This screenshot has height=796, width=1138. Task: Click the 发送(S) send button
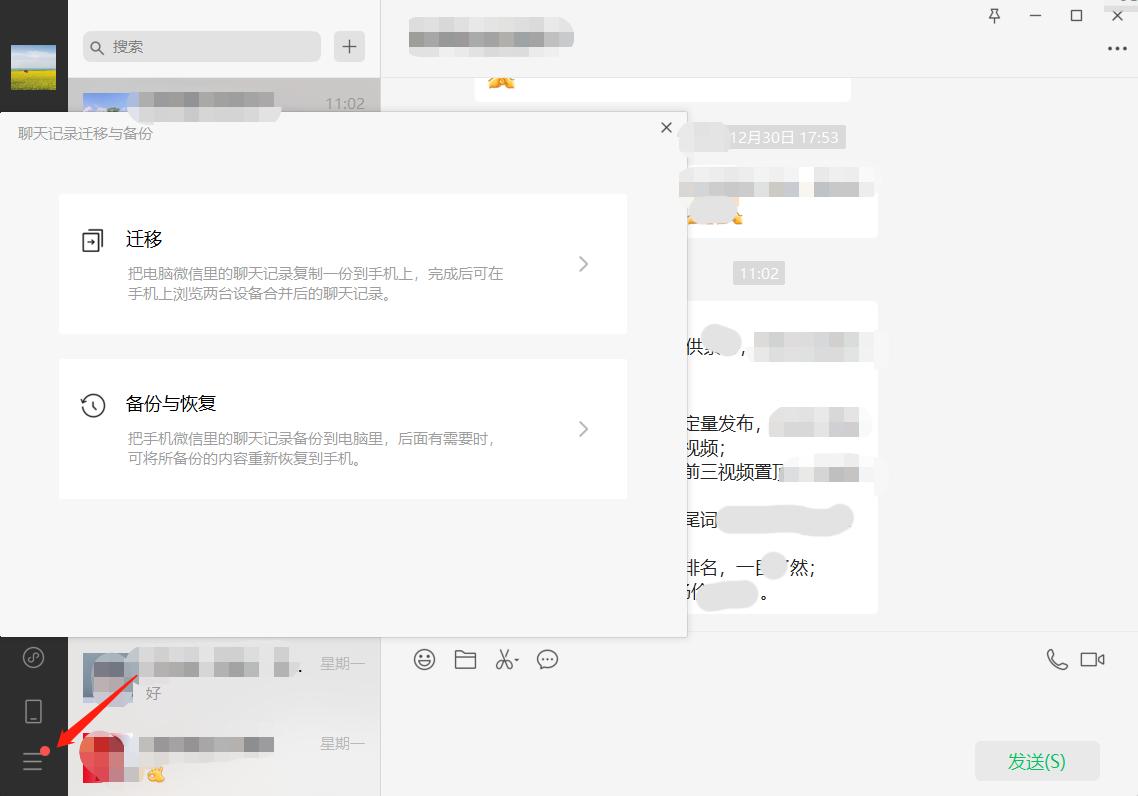tap(1036, 761)
